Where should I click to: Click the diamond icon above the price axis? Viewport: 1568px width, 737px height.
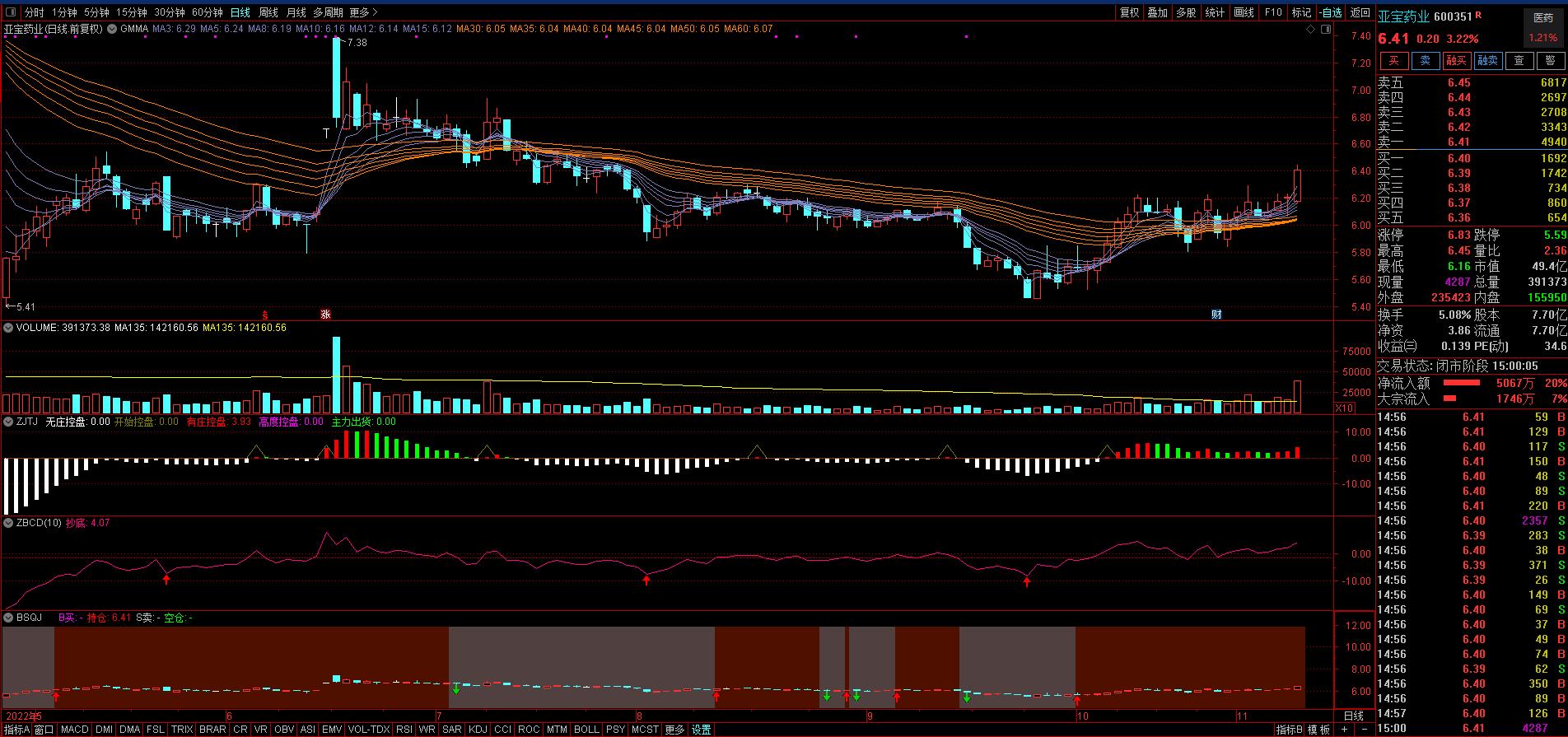pyautogui.click(x=1310, y=30)
